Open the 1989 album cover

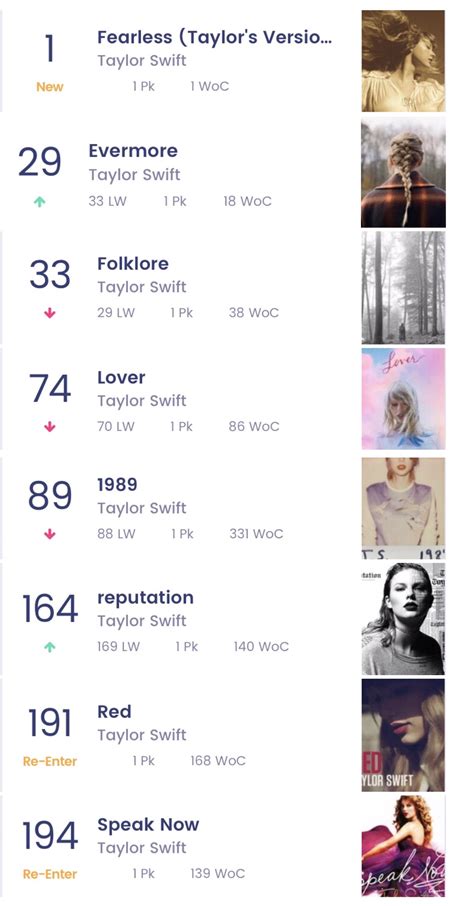pyautogui.click(x=403, y=509)
